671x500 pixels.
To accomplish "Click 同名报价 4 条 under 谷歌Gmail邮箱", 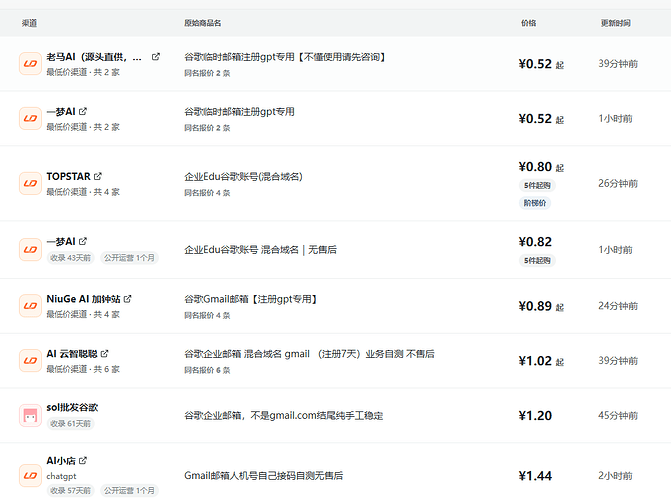I will tap(207, 315).
